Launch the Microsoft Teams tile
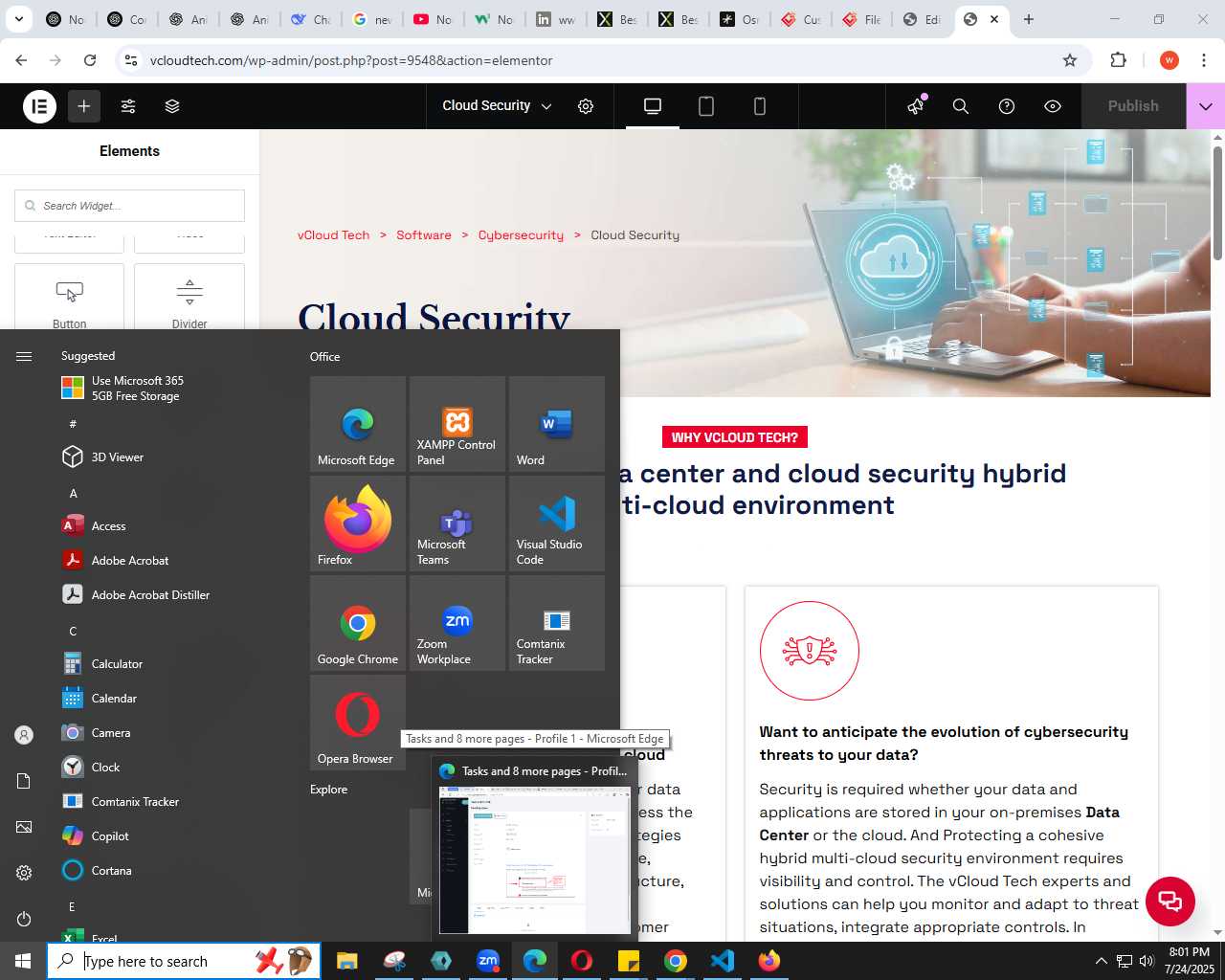Image resolution: width=1225 pixels, height=980 pixels. click(x=457, y=523)
